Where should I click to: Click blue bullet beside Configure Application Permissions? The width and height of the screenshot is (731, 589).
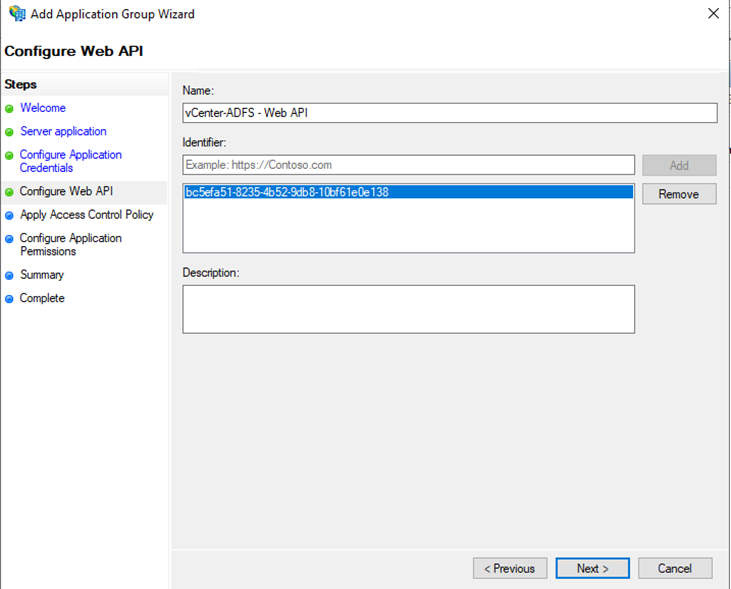pyautogui.click(x=9, y=239)
